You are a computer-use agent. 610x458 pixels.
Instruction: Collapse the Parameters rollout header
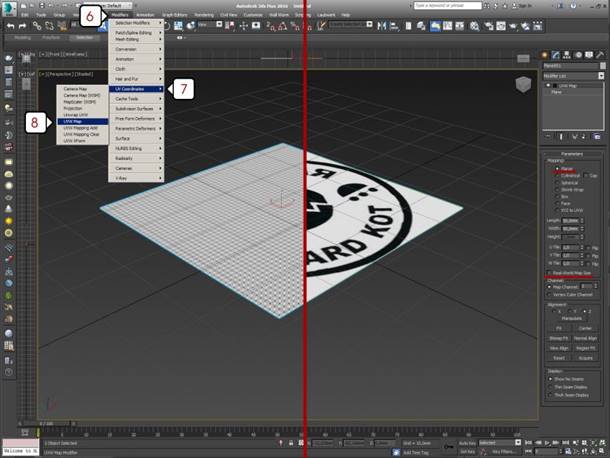(x=571, y=154)
